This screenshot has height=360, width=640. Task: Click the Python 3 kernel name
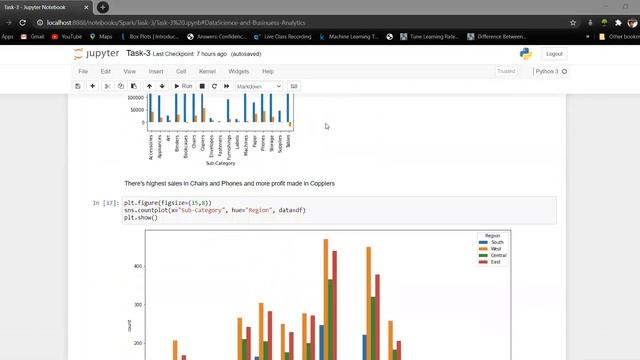(547, 71)
